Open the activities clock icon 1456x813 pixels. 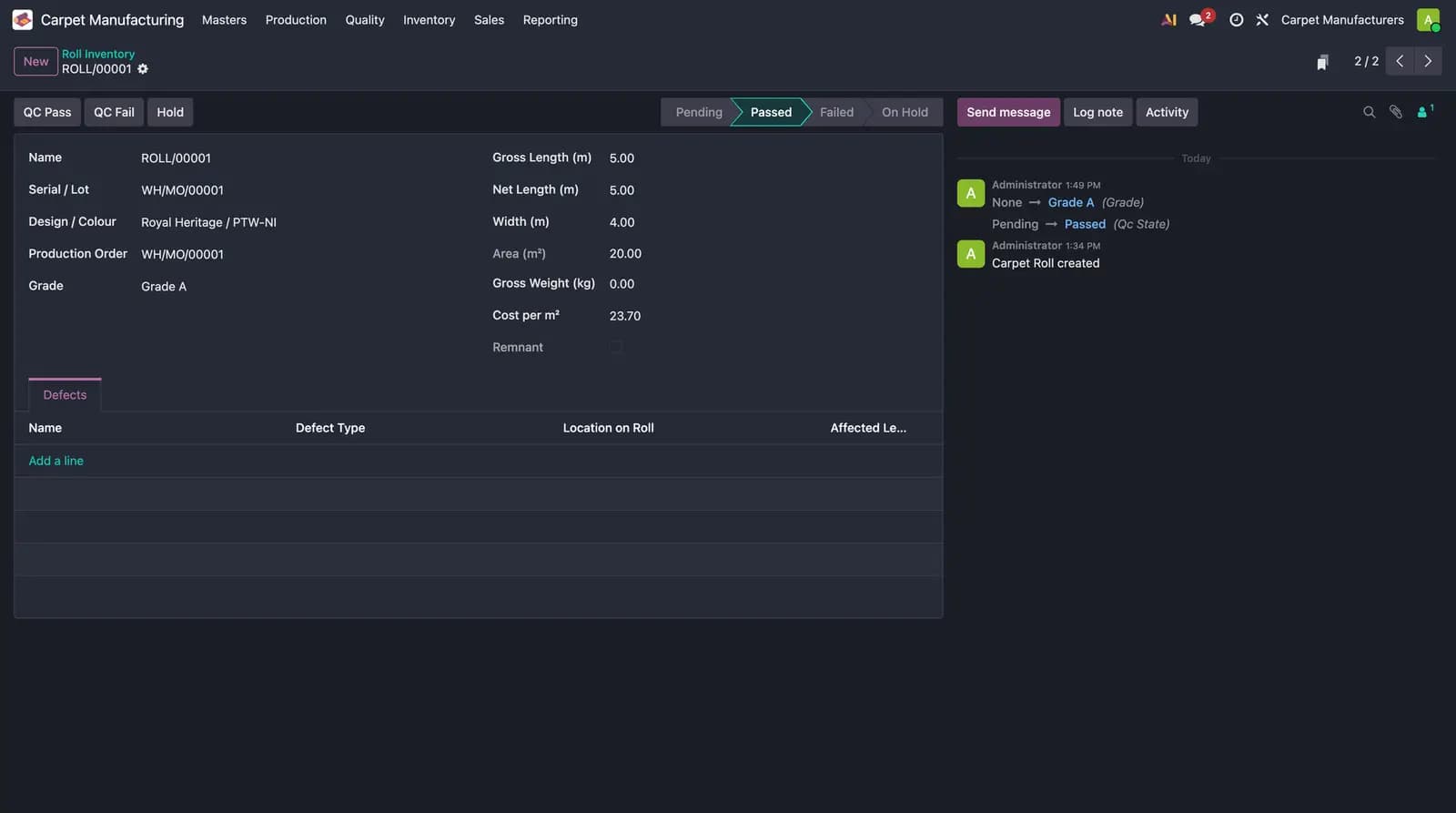[1236, 20]
